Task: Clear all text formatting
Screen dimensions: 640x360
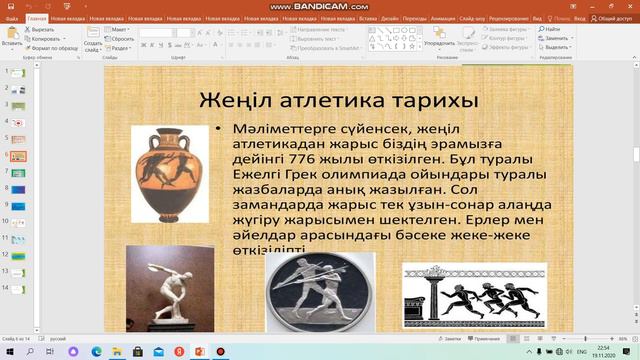Action: coord(220,33)
